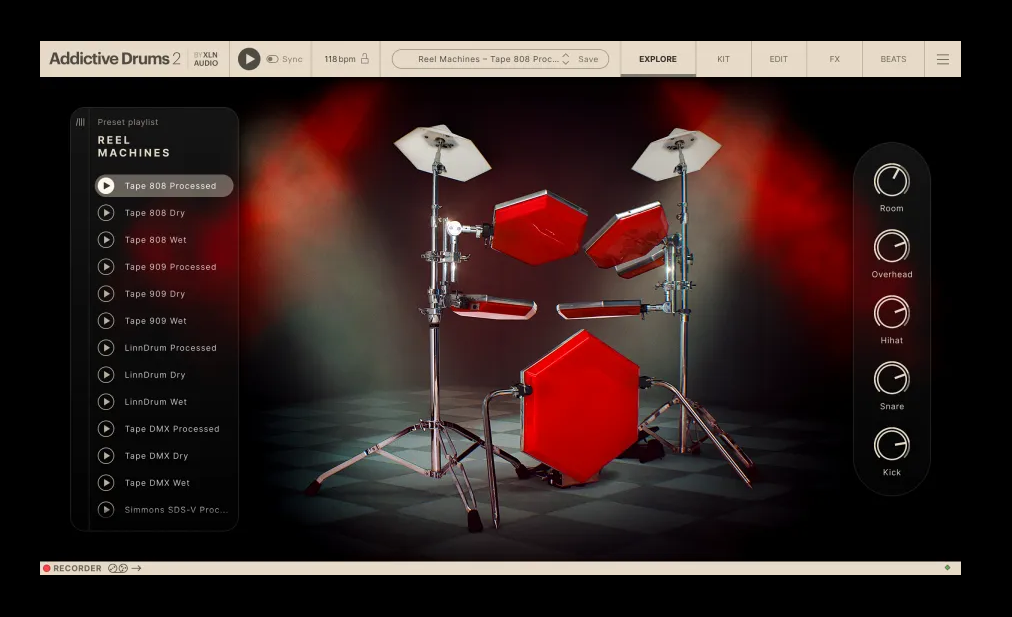
Task: Select "Simmons SDS-V Proc..." preset name
Action: point(176,510)
